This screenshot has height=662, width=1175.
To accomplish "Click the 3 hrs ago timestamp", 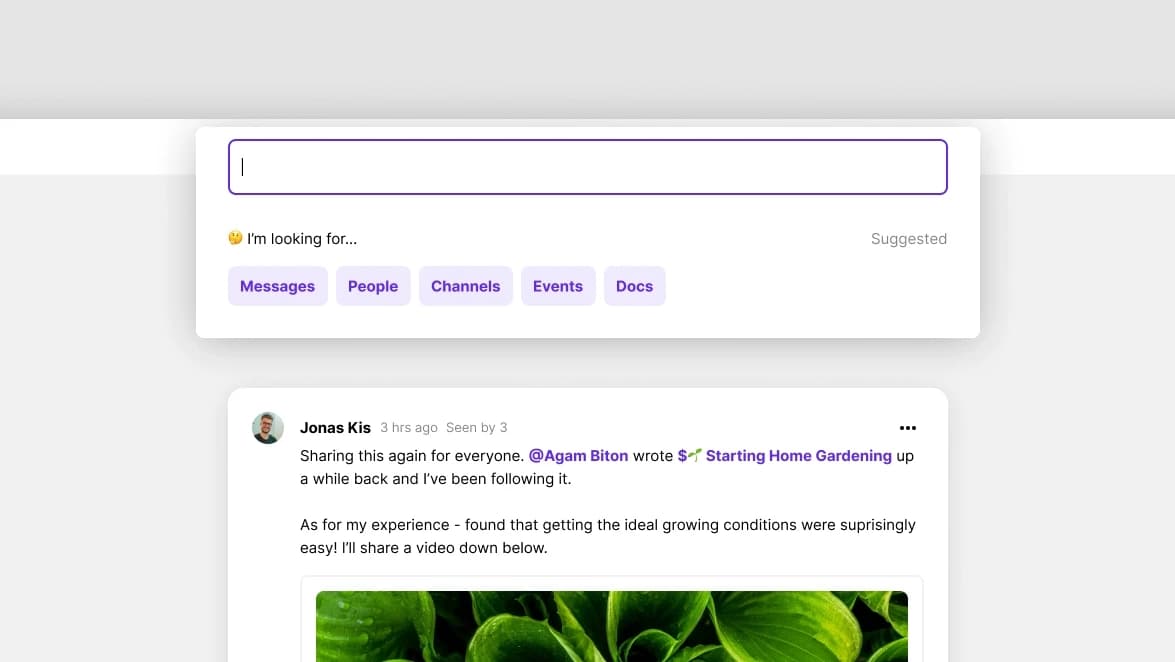I will (408, 428).
